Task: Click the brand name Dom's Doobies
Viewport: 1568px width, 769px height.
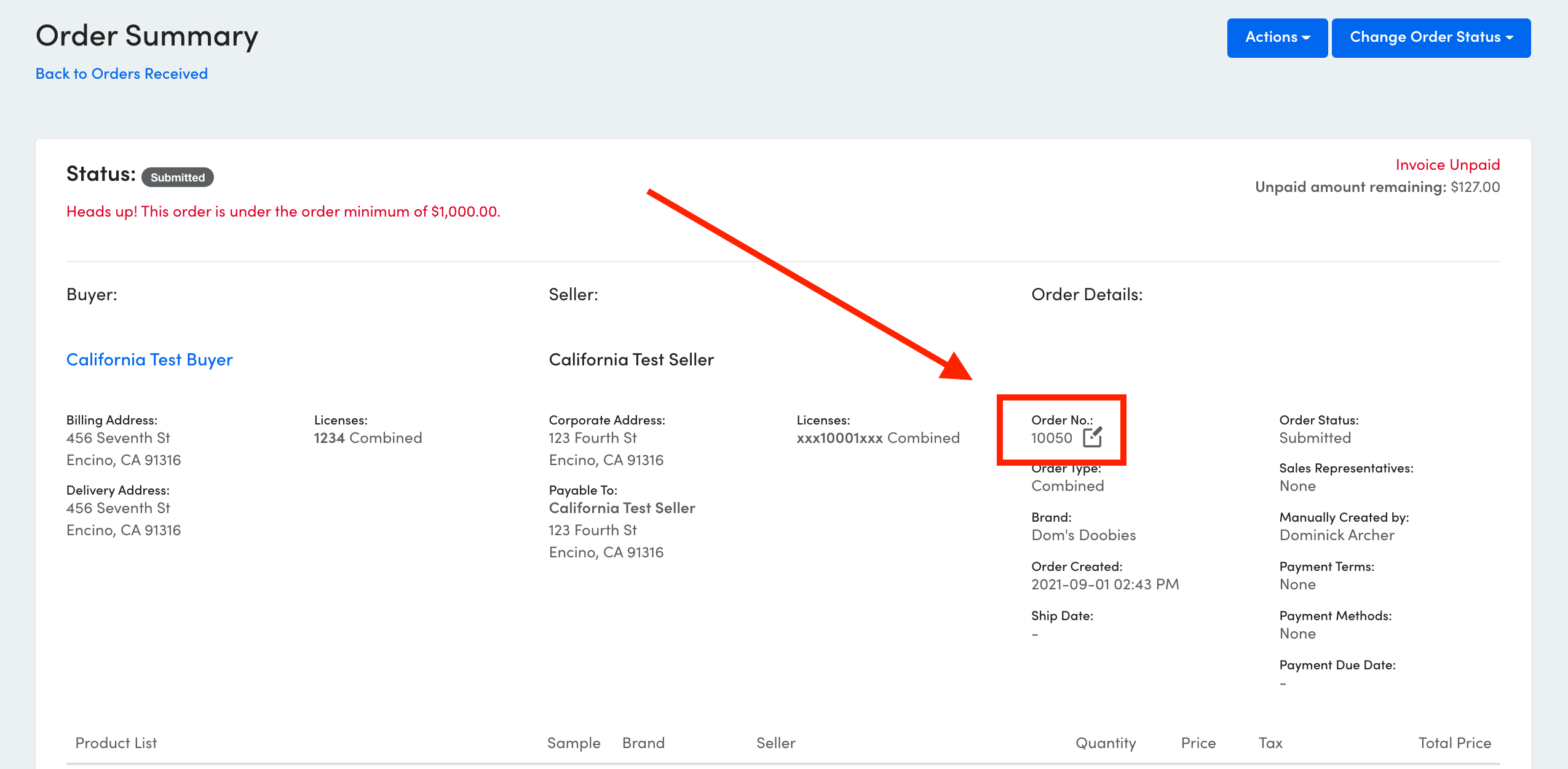Action: pyautogui.click(x=1083, y=535)
